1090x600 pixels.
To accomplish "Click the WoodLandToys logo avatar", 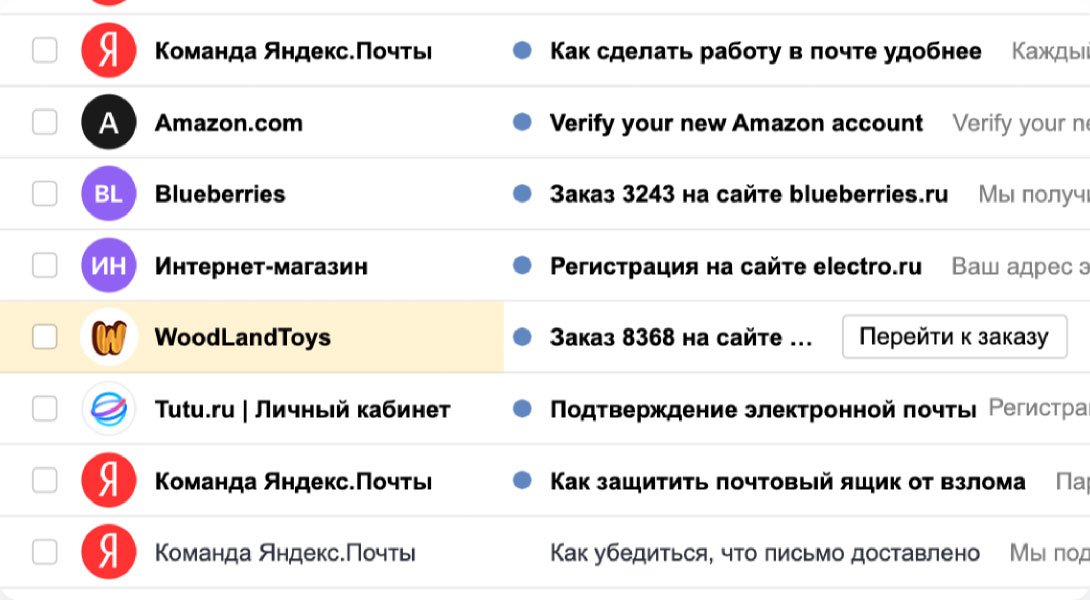I will [108, 337].
